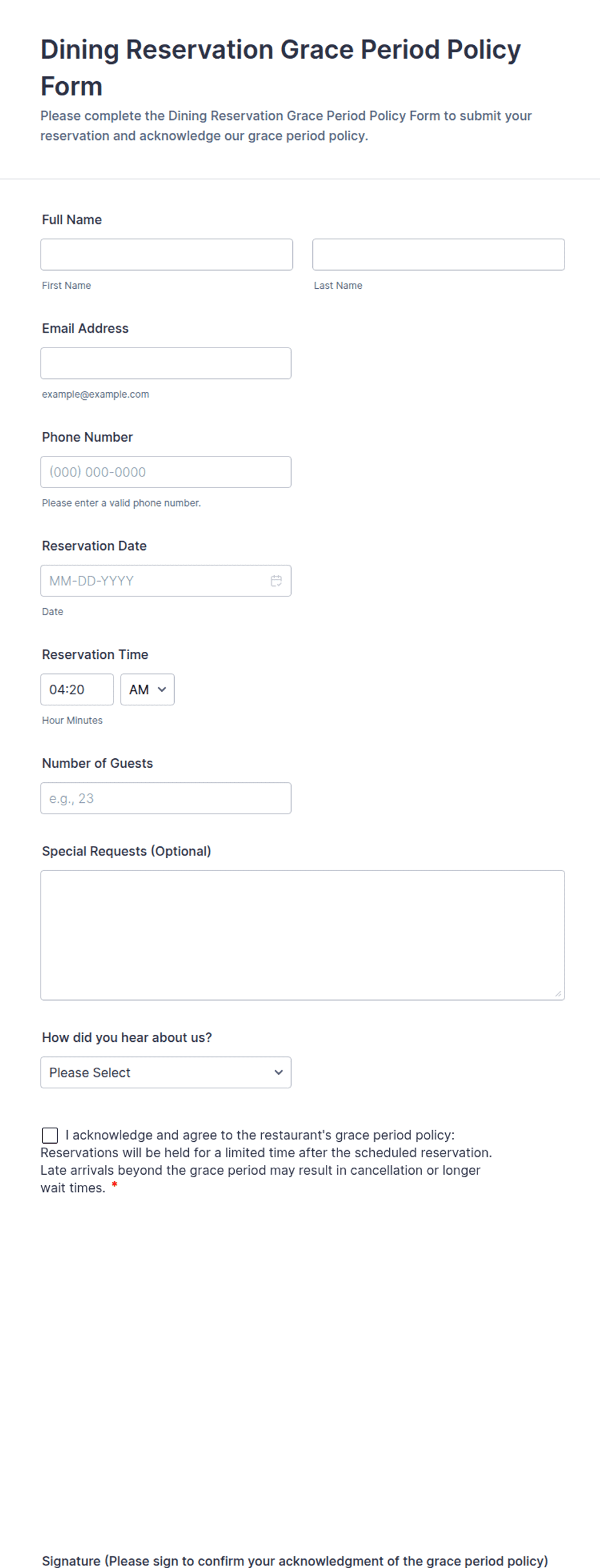Viewport: 600px width, 1568px height.
Task: Open the AM/PM dropdown
Action: (147, 689)
